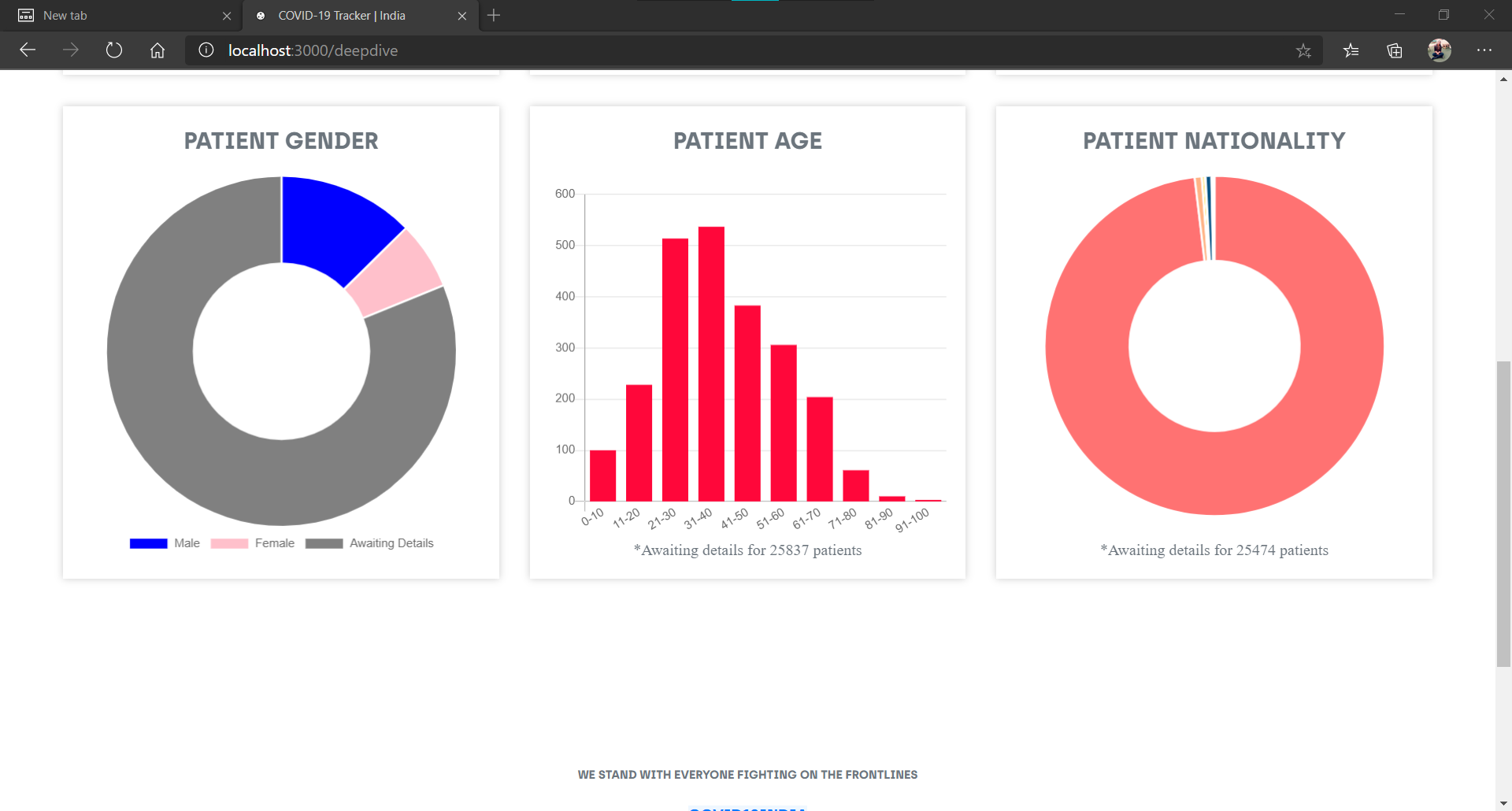Click the 0-10 age bar
Image resolution: width=1512 pixels, height=811 pixels.
point(602,476)
